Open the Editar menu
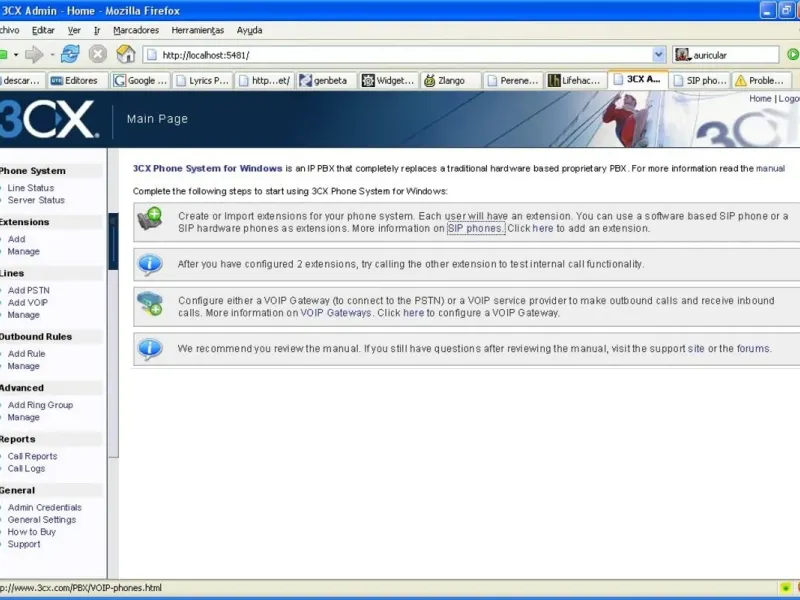This screenshot has height=600, width=800. 43,30
